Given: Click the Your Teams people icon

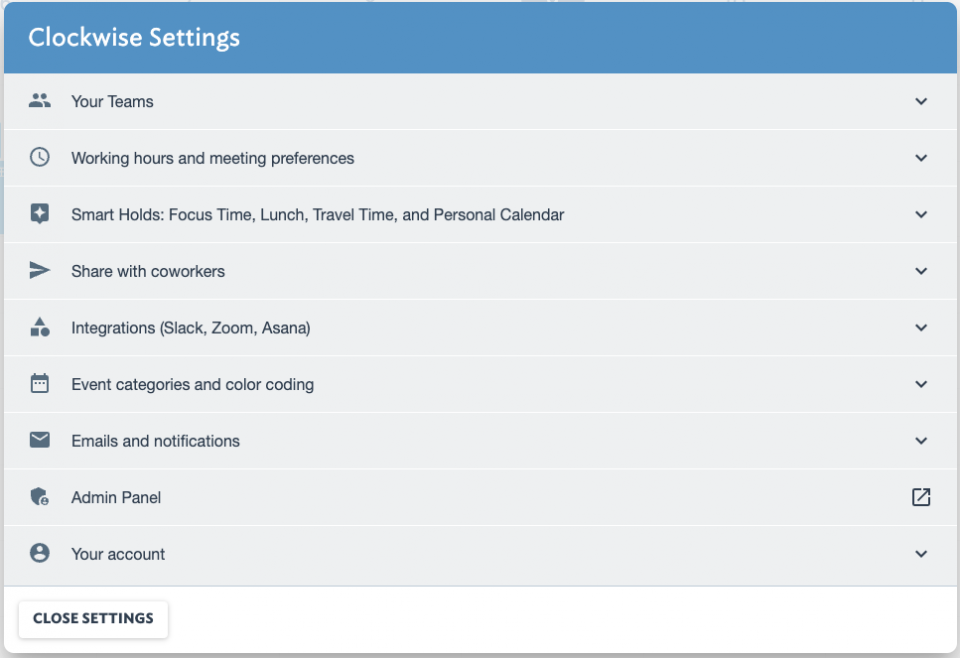Looking at the screenshot, I should [x=40, y=101].
